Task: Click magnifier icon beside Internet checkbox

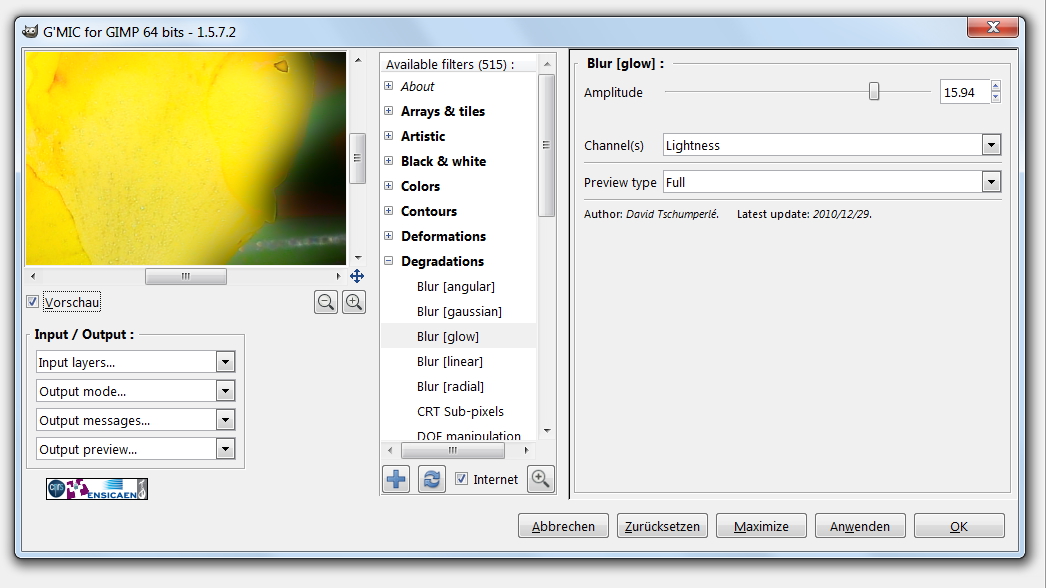Action: (x=540, y=479)
